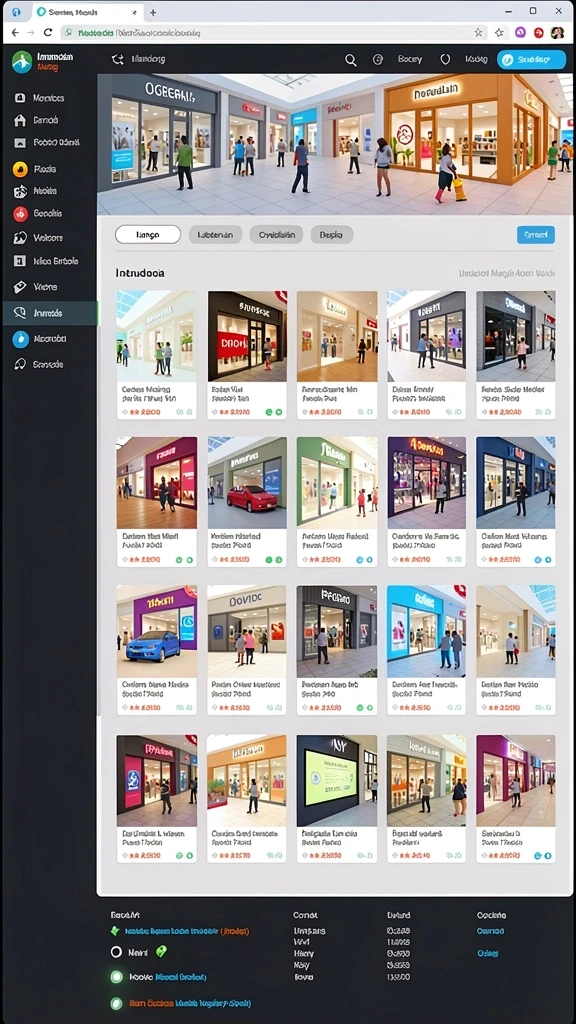The width and height of the screenshot is (576, 1024).
Task: Open the blue circle icon sidebar item
Action: pos(20,339)
